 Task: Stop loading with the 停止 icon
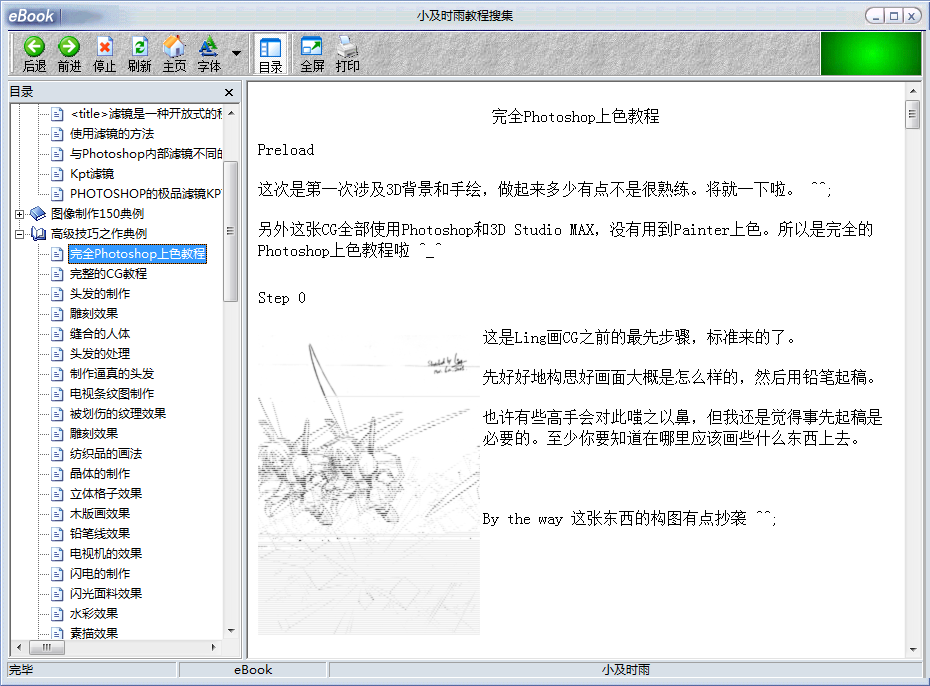(104, 54)
